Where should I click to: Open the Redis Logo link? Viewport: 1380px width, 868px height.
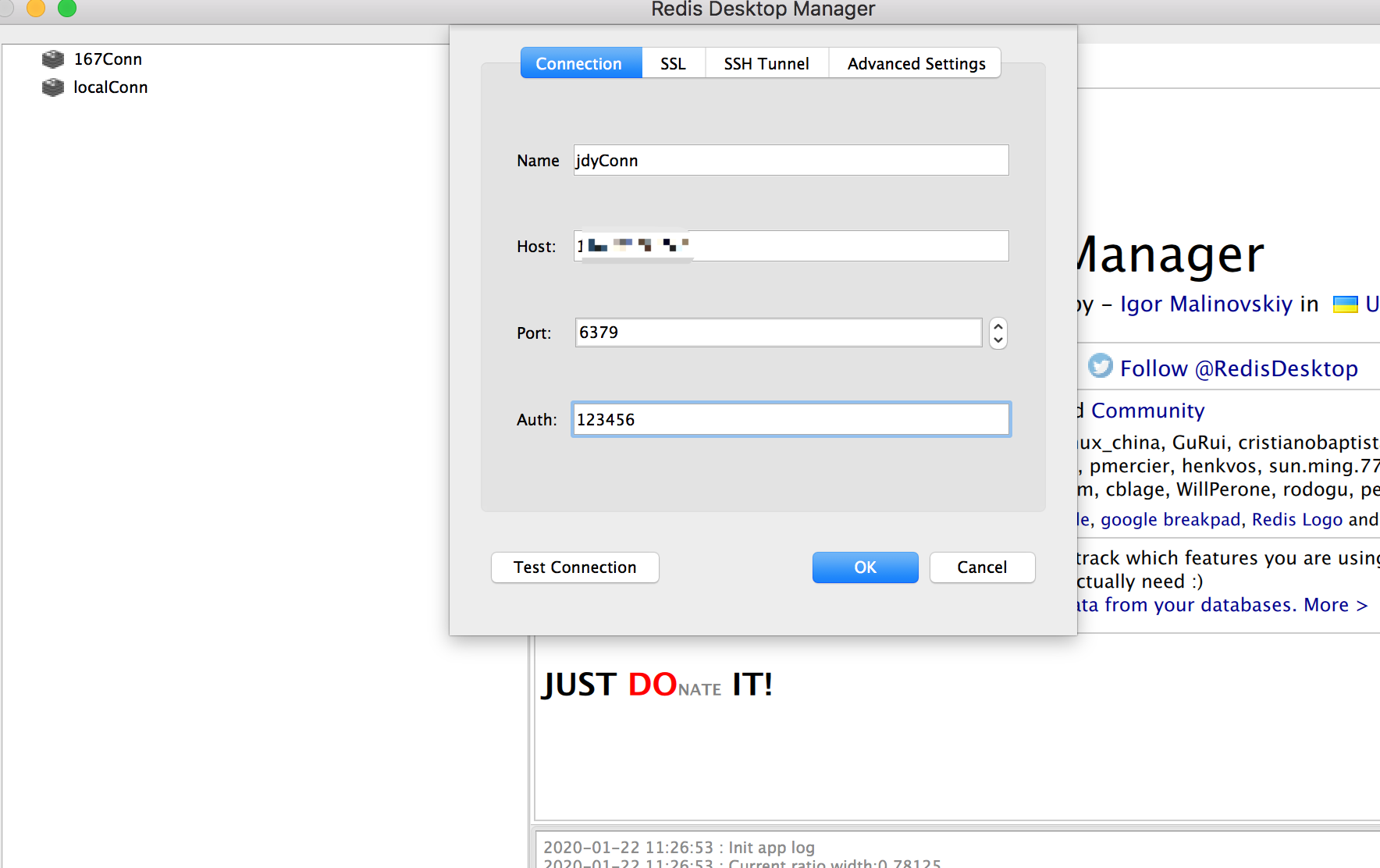(x=1297, y=520)
